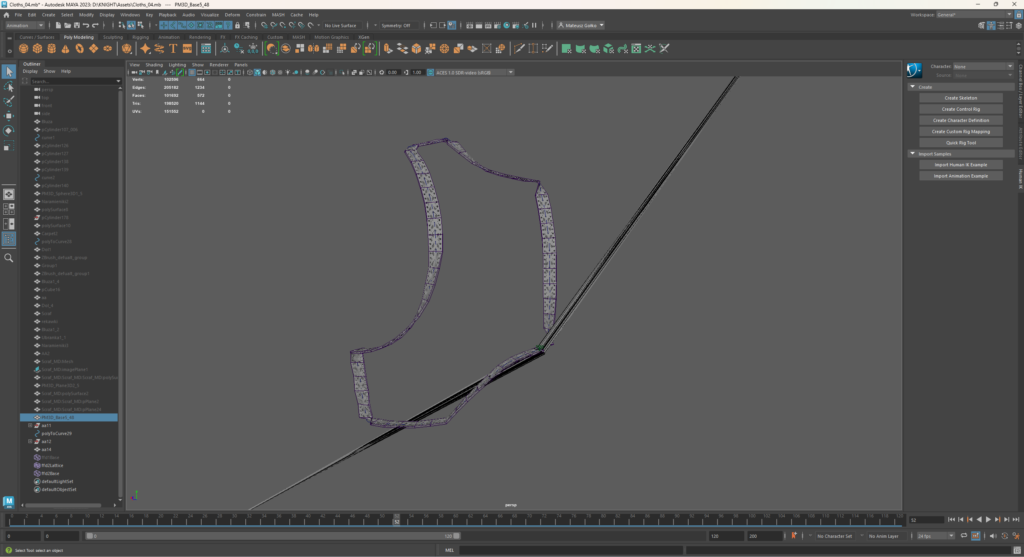Open the Deform menu

tap(232, 15)
